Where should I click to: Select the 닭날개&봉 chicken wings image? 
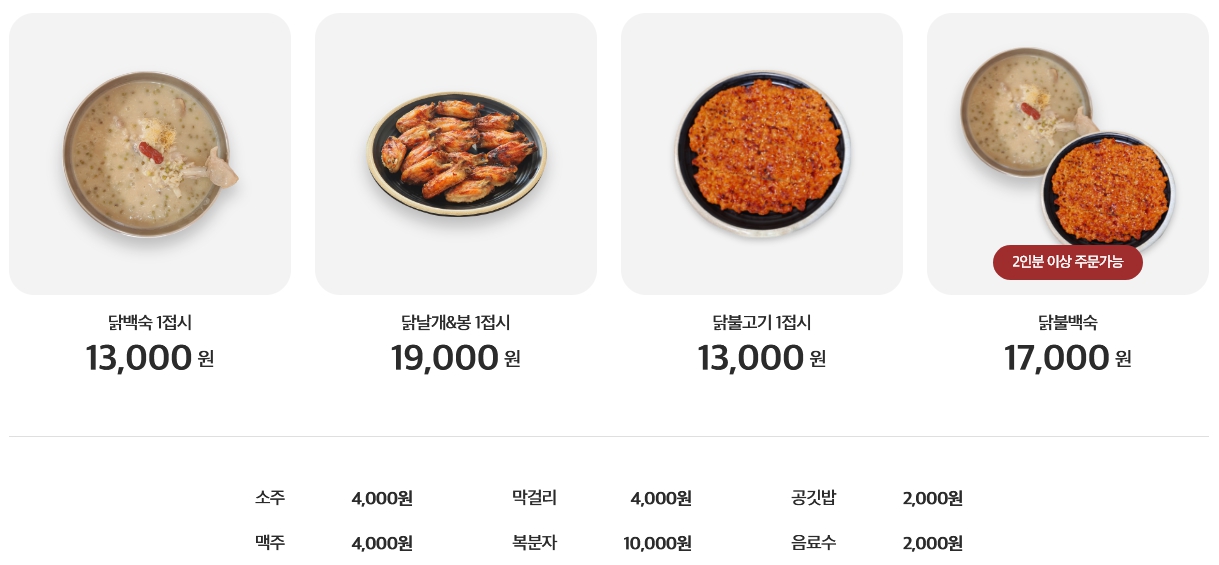[456, 154]
